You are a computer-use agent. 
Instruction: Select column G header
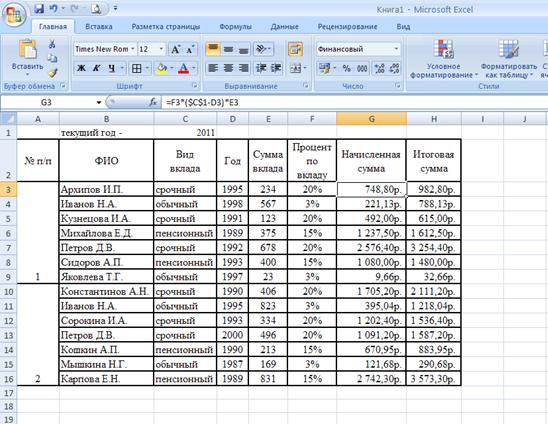coord(372,119)
